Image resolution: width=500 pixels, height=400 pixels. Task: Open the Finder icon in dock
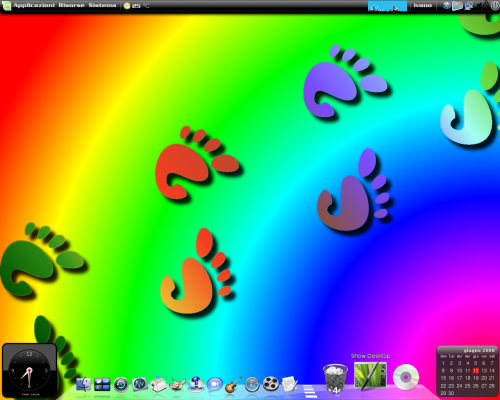83,384
